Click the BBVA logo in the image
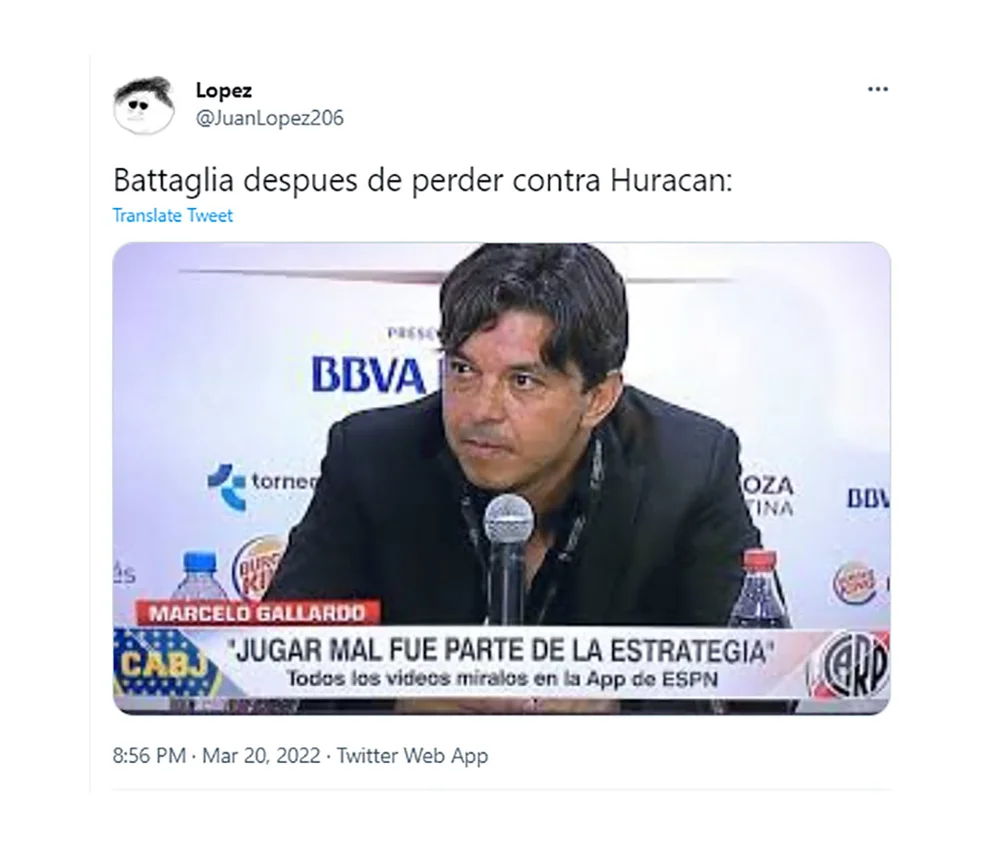 coord(369,375)
